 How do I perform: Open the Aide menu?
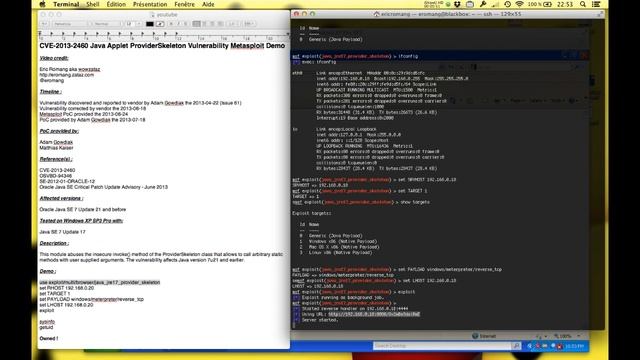click(208, 4)
